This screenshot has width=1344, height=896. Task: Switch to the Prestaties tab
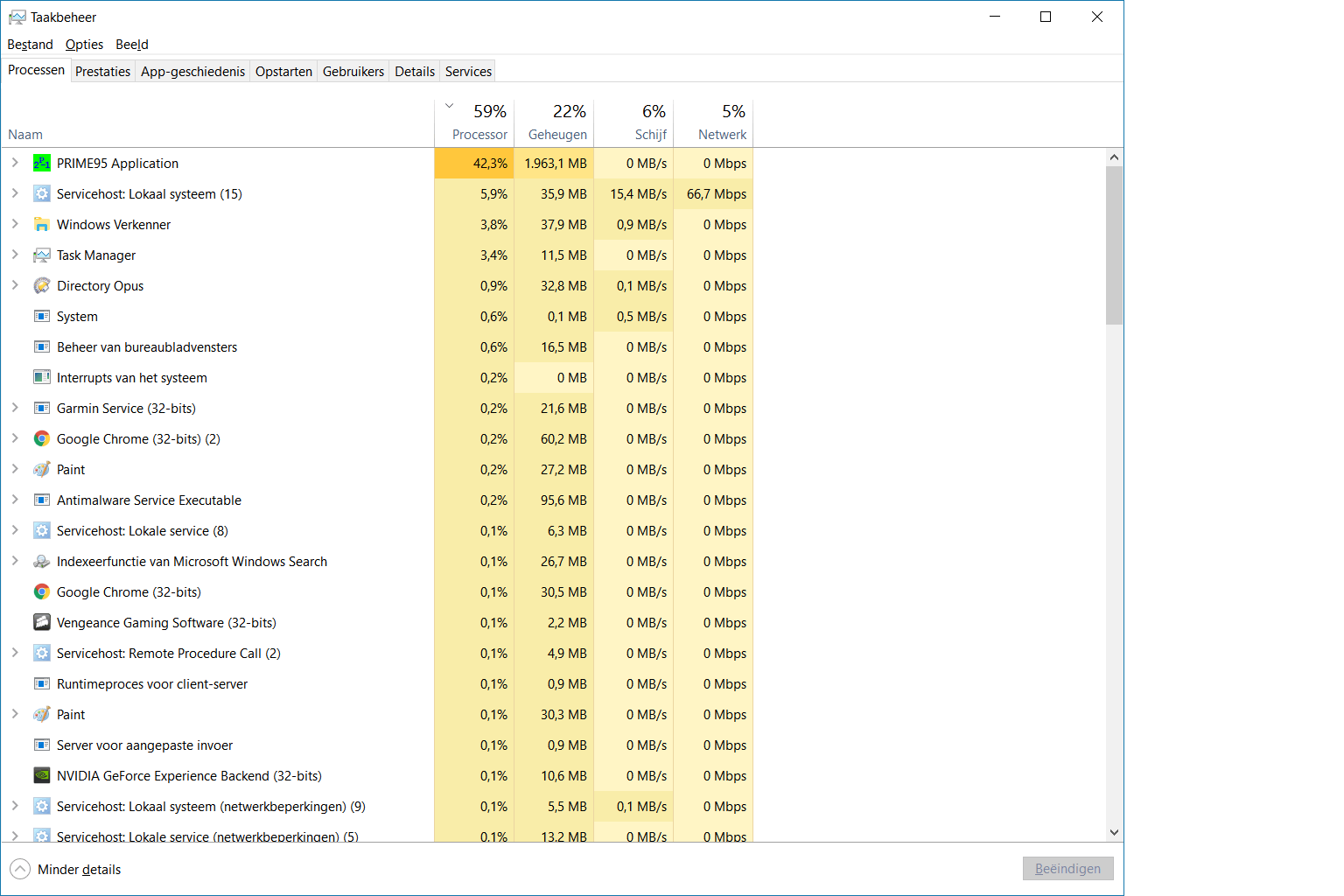tap(102, 72)
